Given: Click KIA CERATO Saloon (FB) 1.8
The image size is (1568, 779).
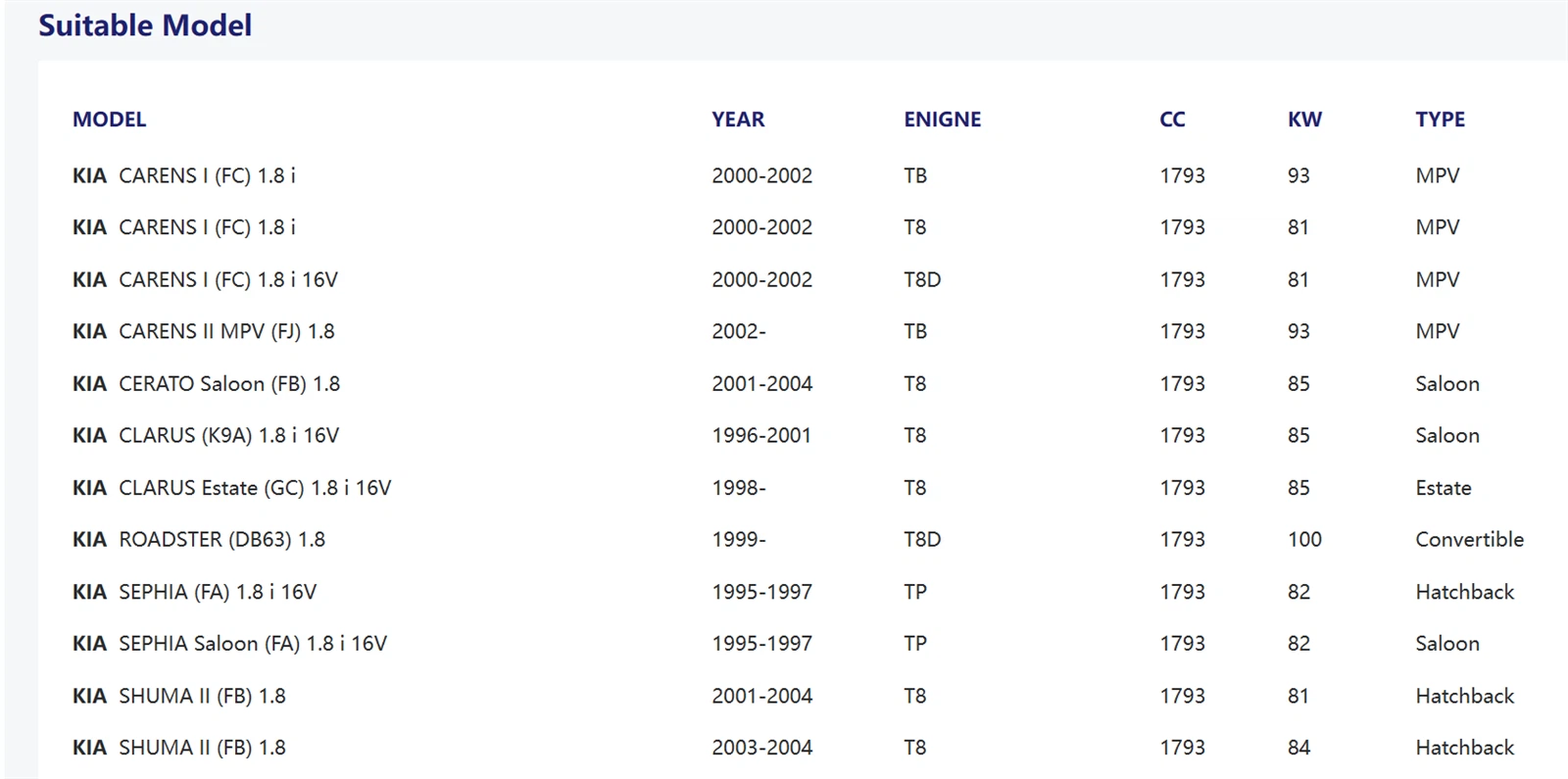Looking at the screenshot, I should click(206, 384).
